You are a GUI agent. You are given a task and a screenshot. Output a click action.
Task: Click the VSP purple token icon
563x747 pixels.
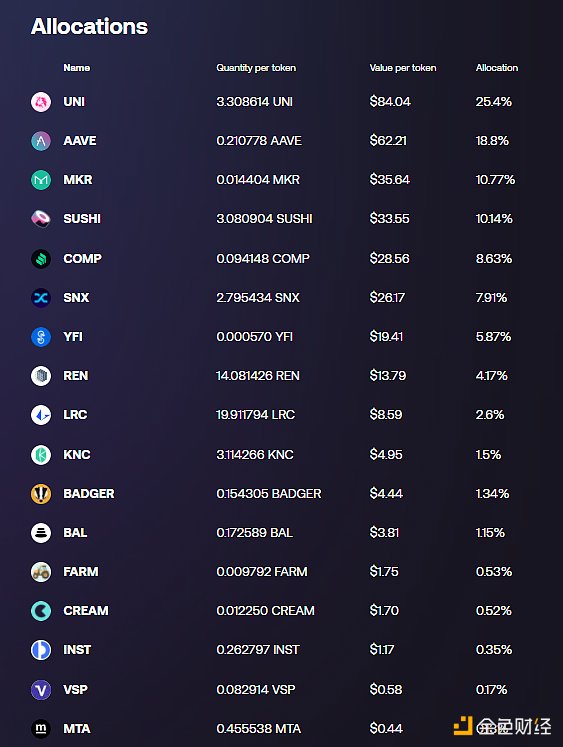click(41, 689)
